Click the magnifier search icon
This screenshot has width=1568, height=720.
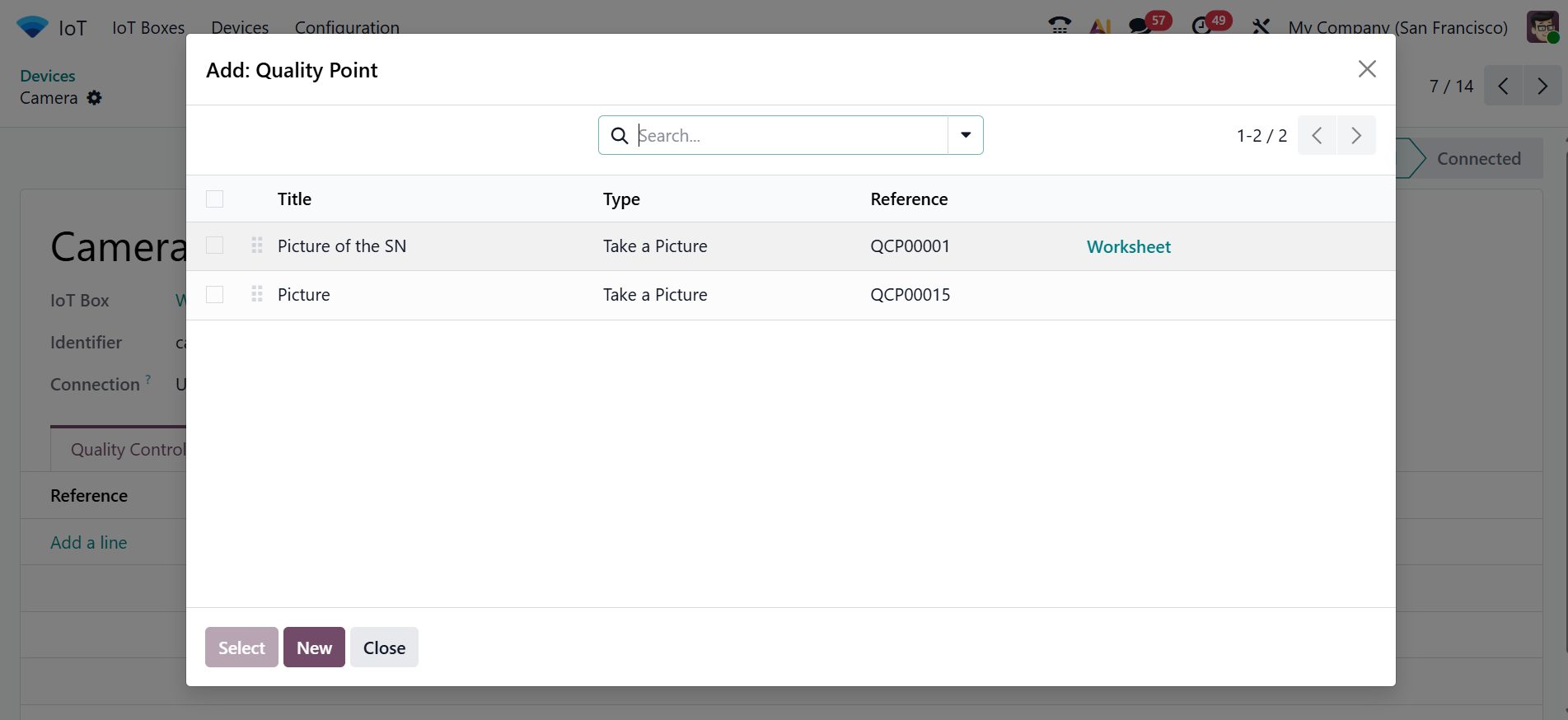point(620,135)
